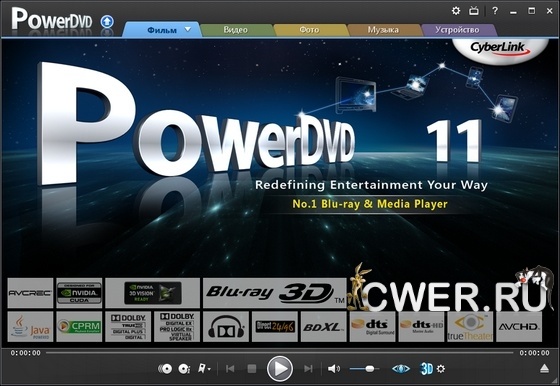The image size is (560, 386).
Task: Skip to next chapter
Action: [308, 369]
